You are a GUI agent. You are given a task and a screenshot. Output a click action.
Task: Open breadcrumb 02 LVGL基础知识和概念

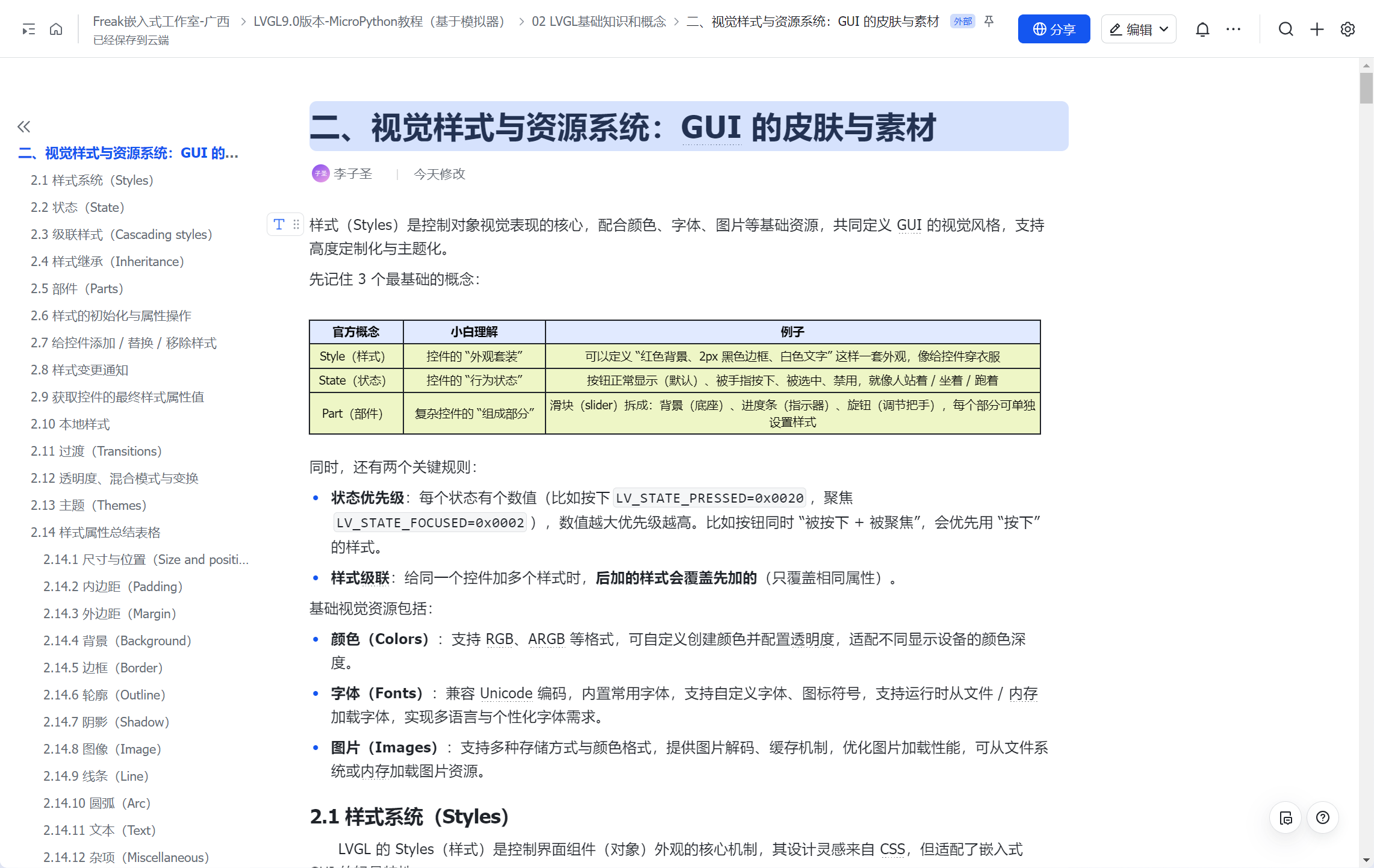tap(598, 22)
